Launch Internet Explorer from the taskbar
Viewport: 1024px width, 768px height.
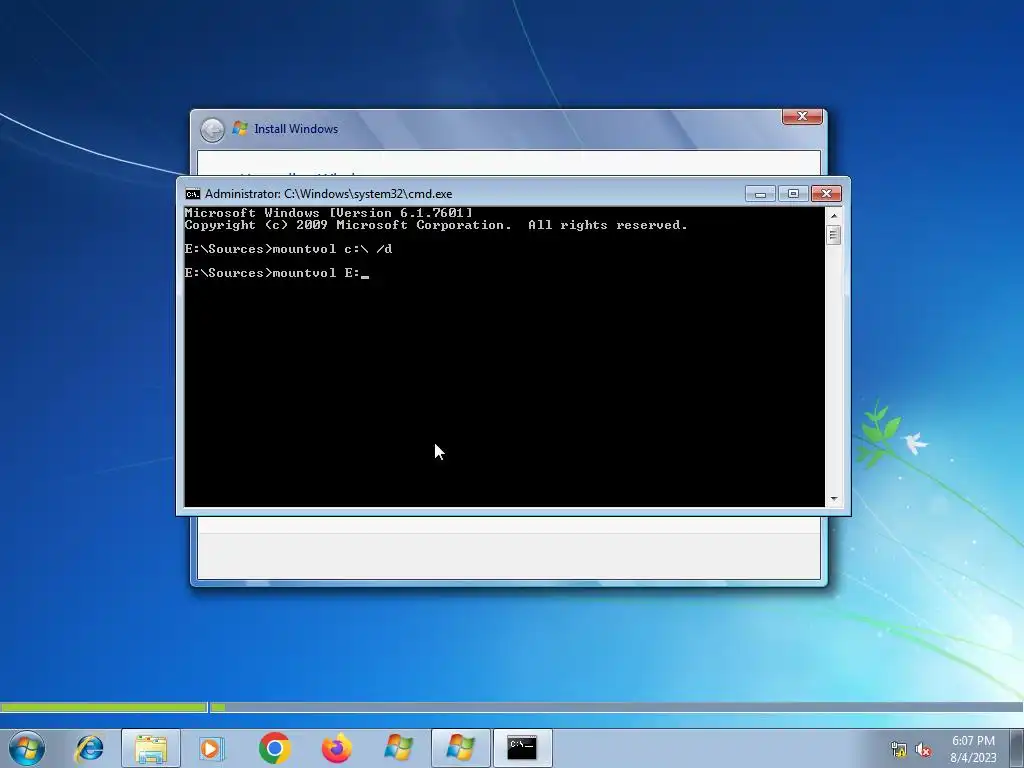point(89,748)
